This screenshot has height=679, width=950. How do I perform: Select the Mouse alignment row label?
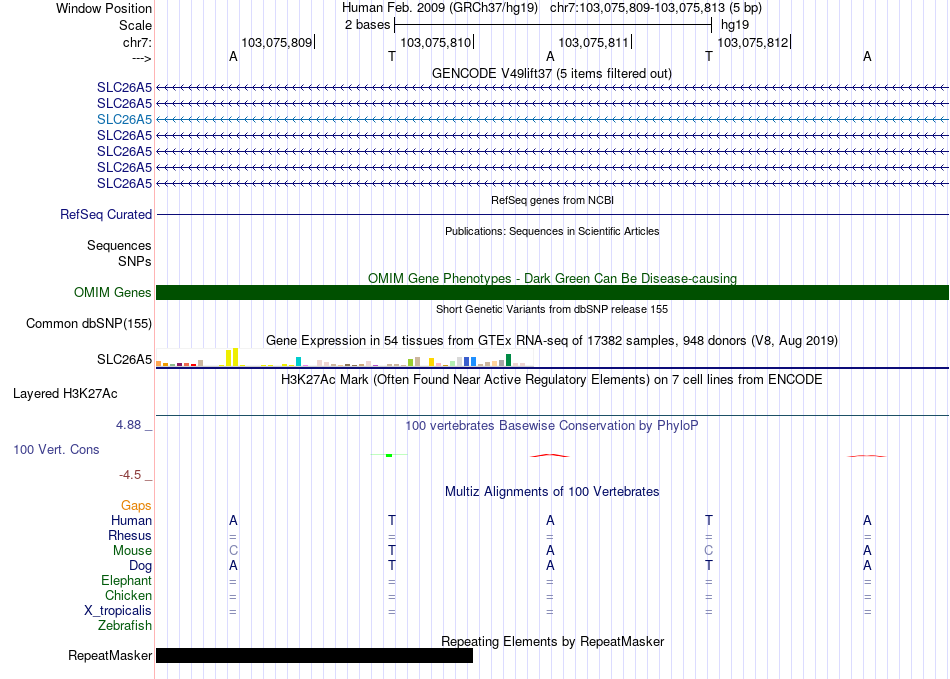click(x=132, y=551)
